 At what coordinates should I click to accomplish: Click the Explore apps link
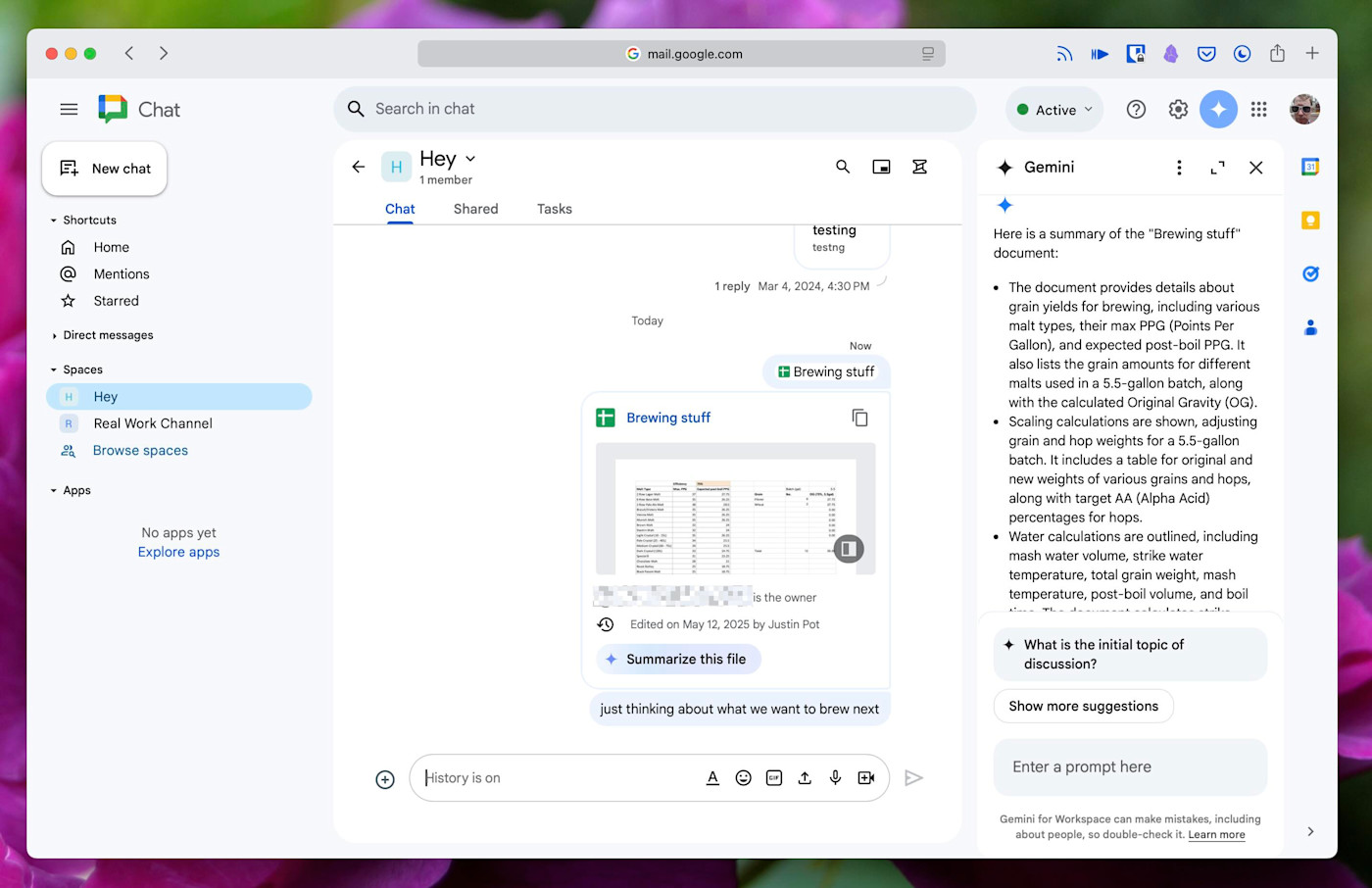(x=178, y=552)
